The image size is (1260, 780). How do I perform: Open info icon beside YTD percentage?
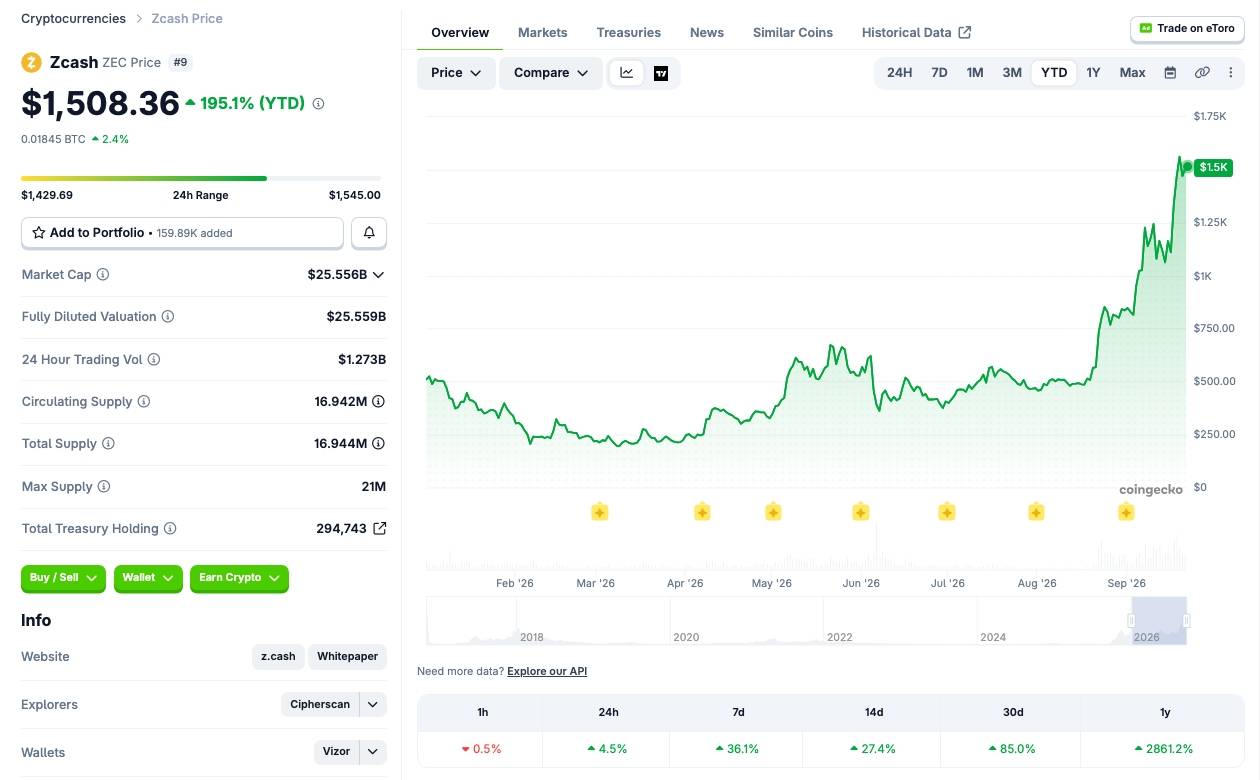(x=319, y=103)
